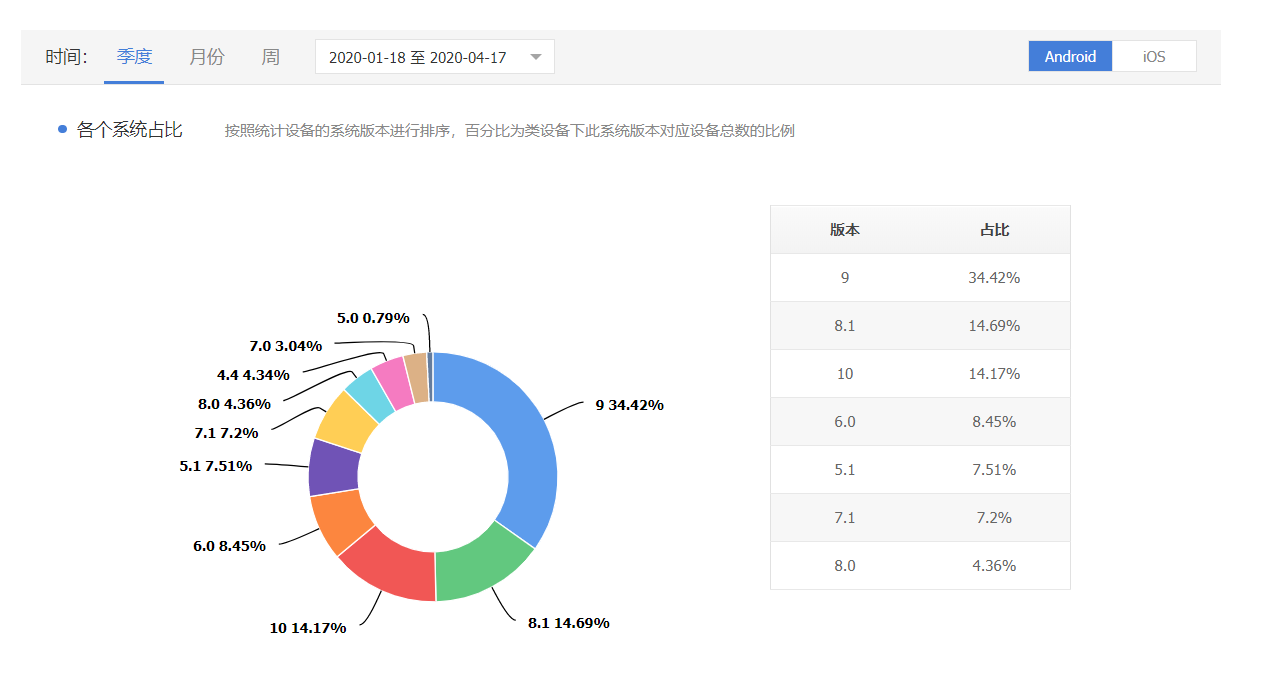The height and width of the screenshot is (695, 1280).
Task: Click version cell 9 in the table
Action: tap(845, 278)
